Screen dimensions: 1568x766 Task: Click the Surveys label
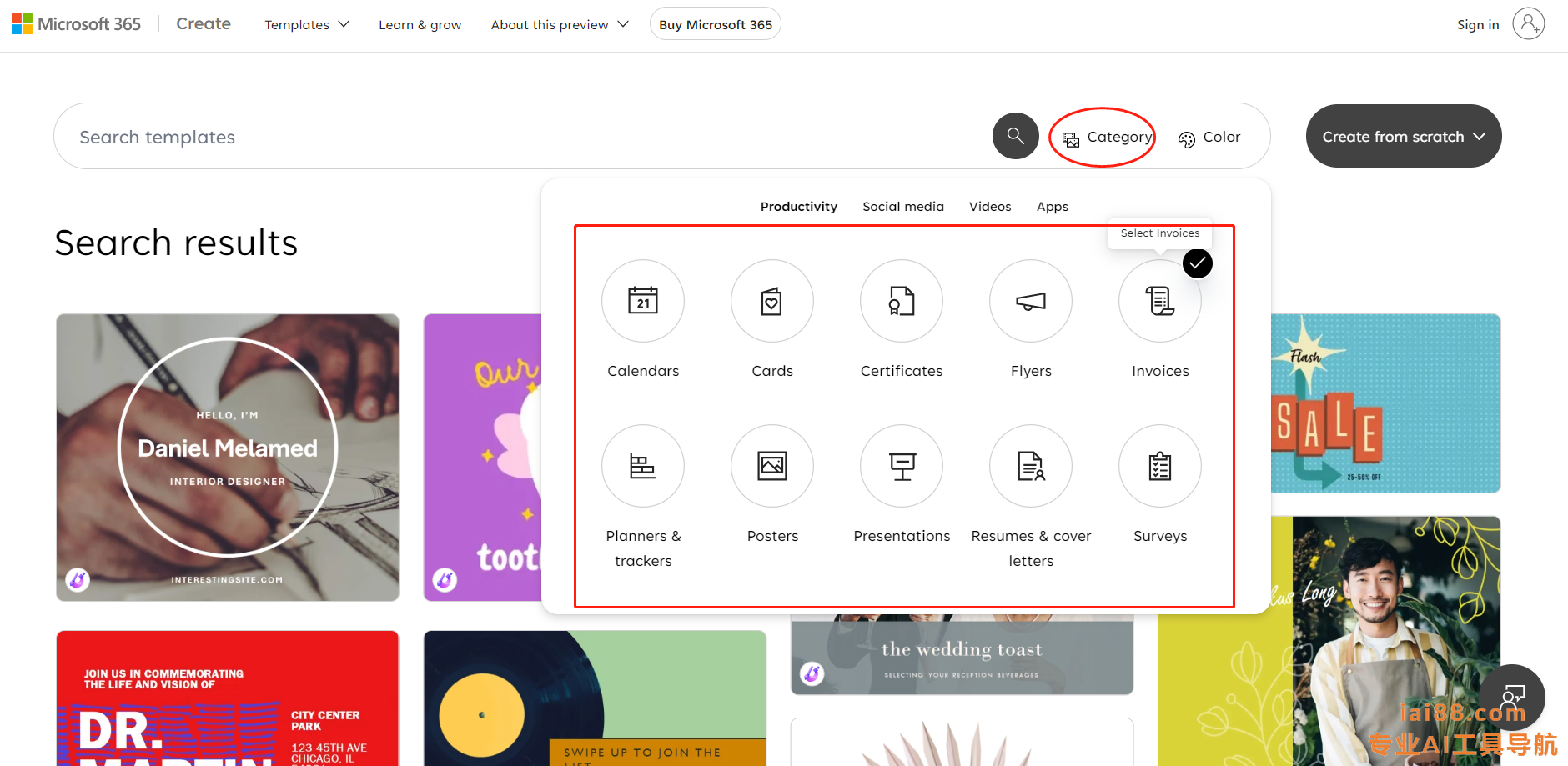1160,536
